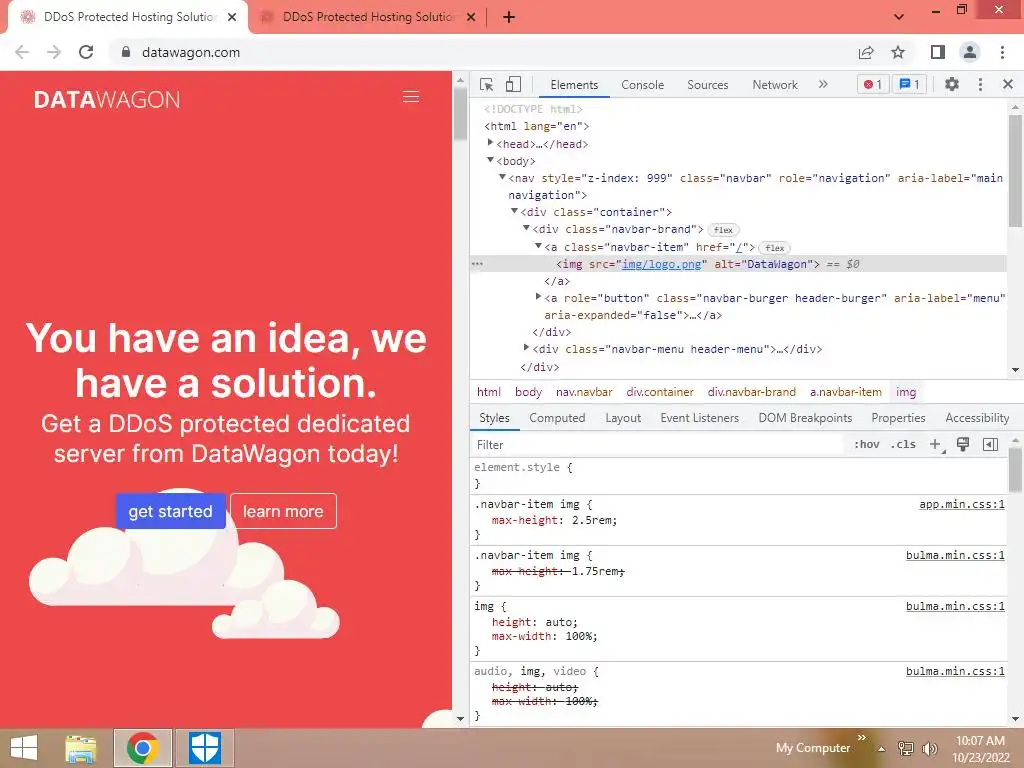Screen dimensions: 1024x768
Task: Share this page icon
Action: [x=866, y=52]
